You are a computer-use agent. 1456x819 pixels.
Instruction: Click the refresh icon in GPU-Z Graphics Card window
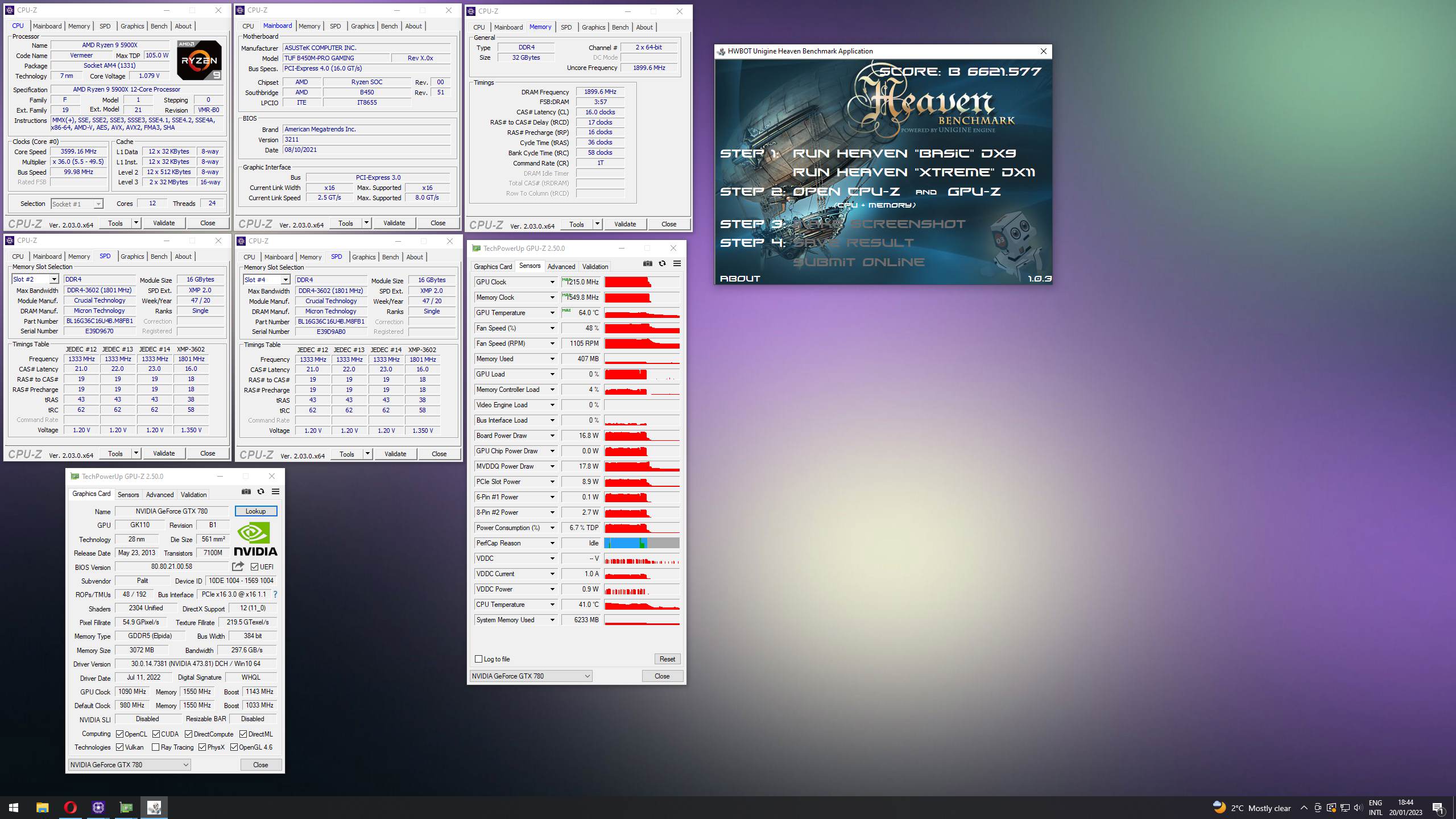[x=260, y=491]
